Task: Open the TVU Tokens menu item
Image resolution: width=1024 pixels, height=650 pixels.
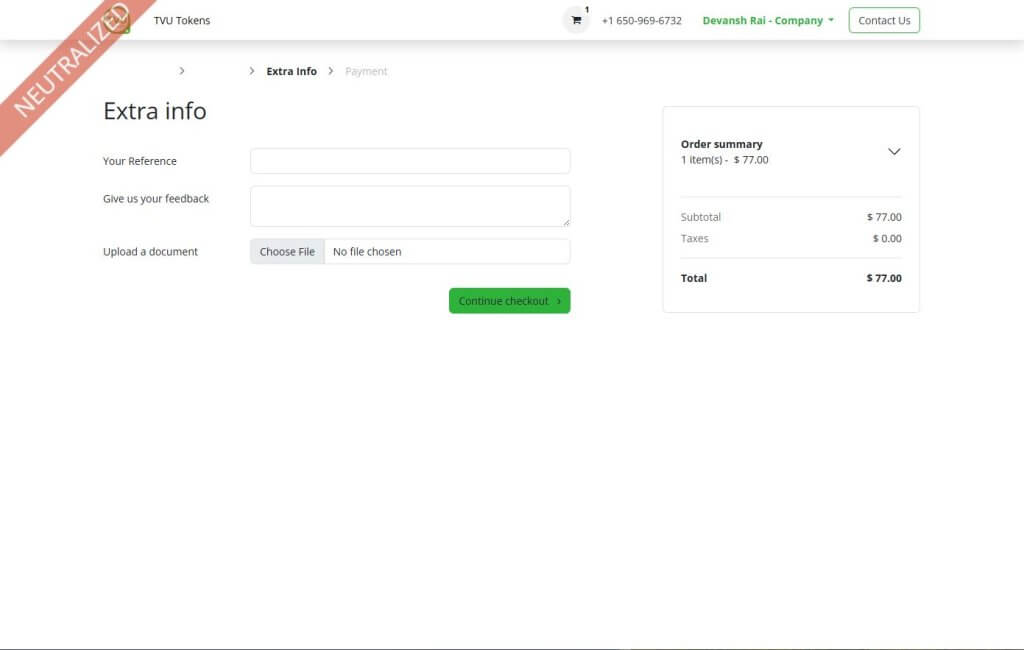Action: coord(182,20)
